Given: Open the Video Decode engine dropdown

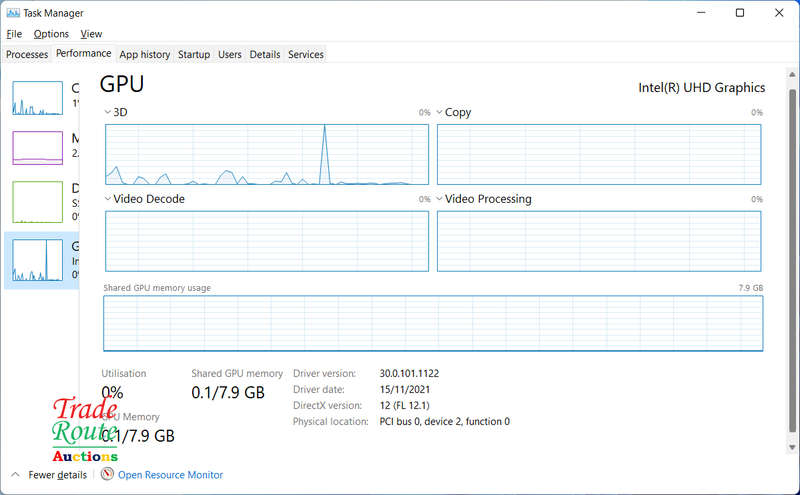Looking at the screenshot, I should [x=108, y=199].
